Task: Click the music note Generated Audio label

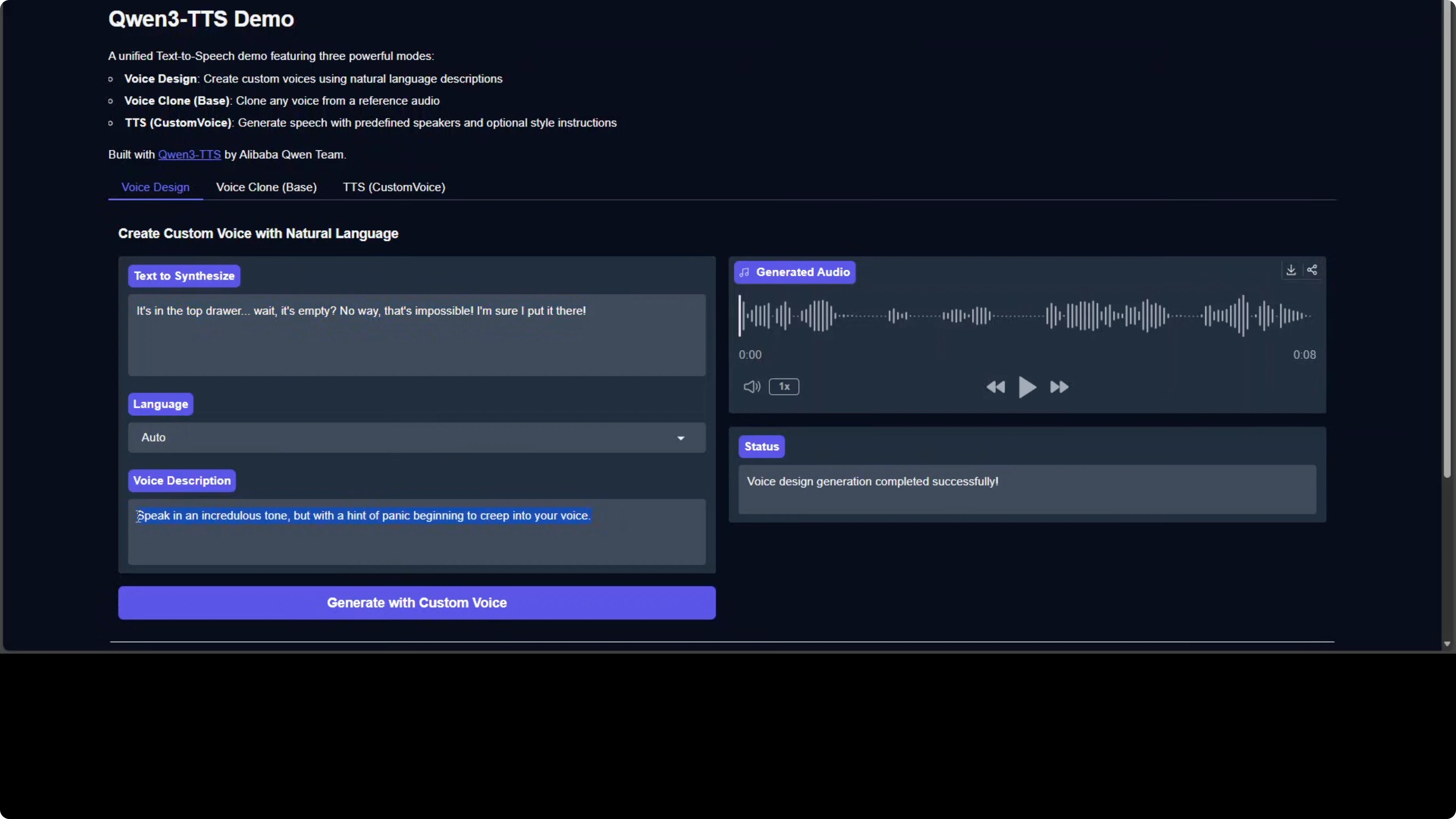Action: [x=794, y=273]
